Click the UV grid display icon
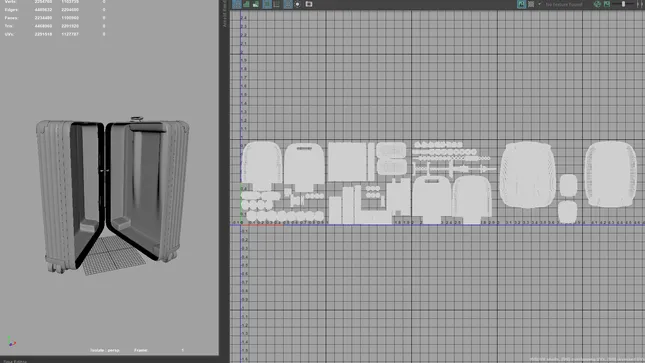 tap(276, 4)
